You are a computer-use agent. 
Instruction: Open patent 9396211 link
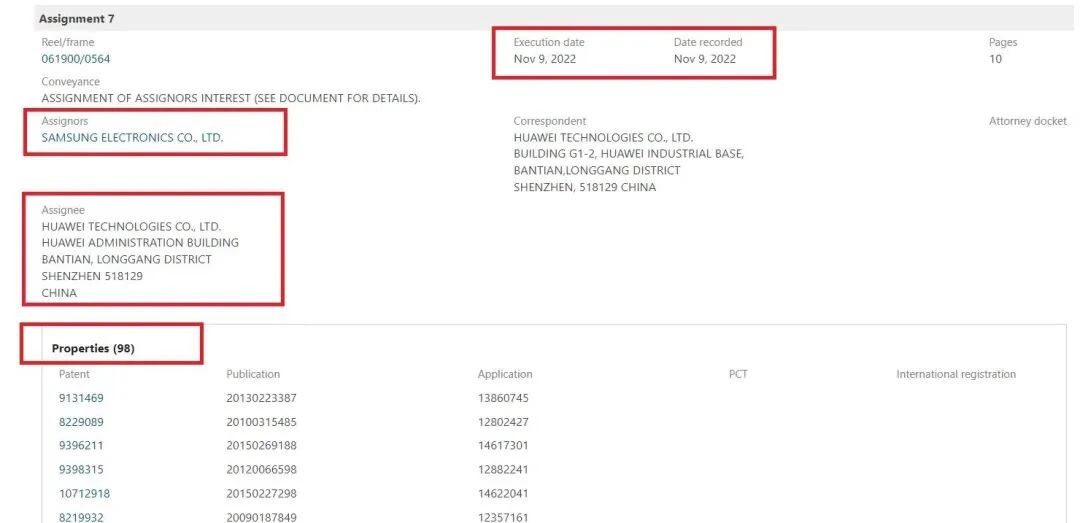point(81,446)
